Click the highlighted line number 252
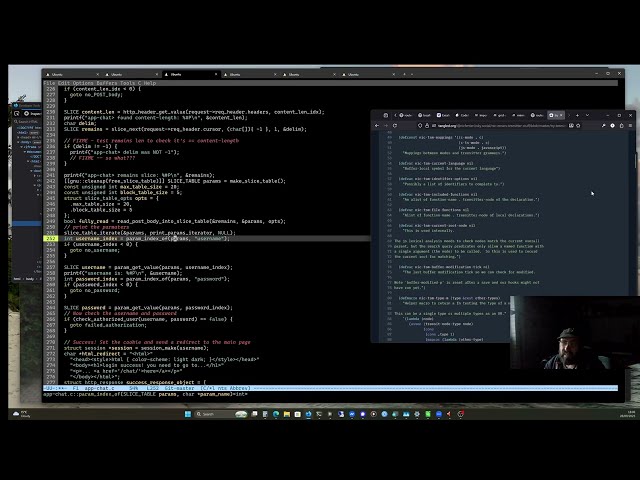This screenshot has width=640, height=480. click(x=51, y=238)
